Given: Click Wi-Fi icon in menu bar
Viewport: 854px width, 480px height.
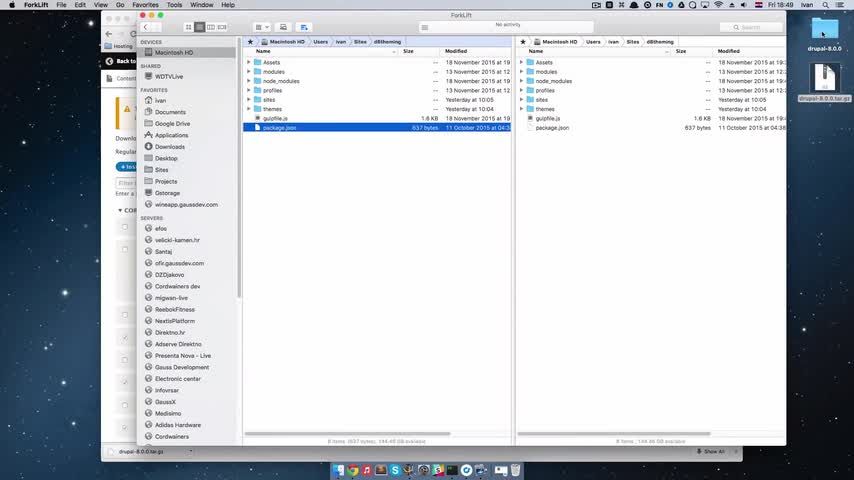Looking at the screenshot, I should [x=718, y=5].
